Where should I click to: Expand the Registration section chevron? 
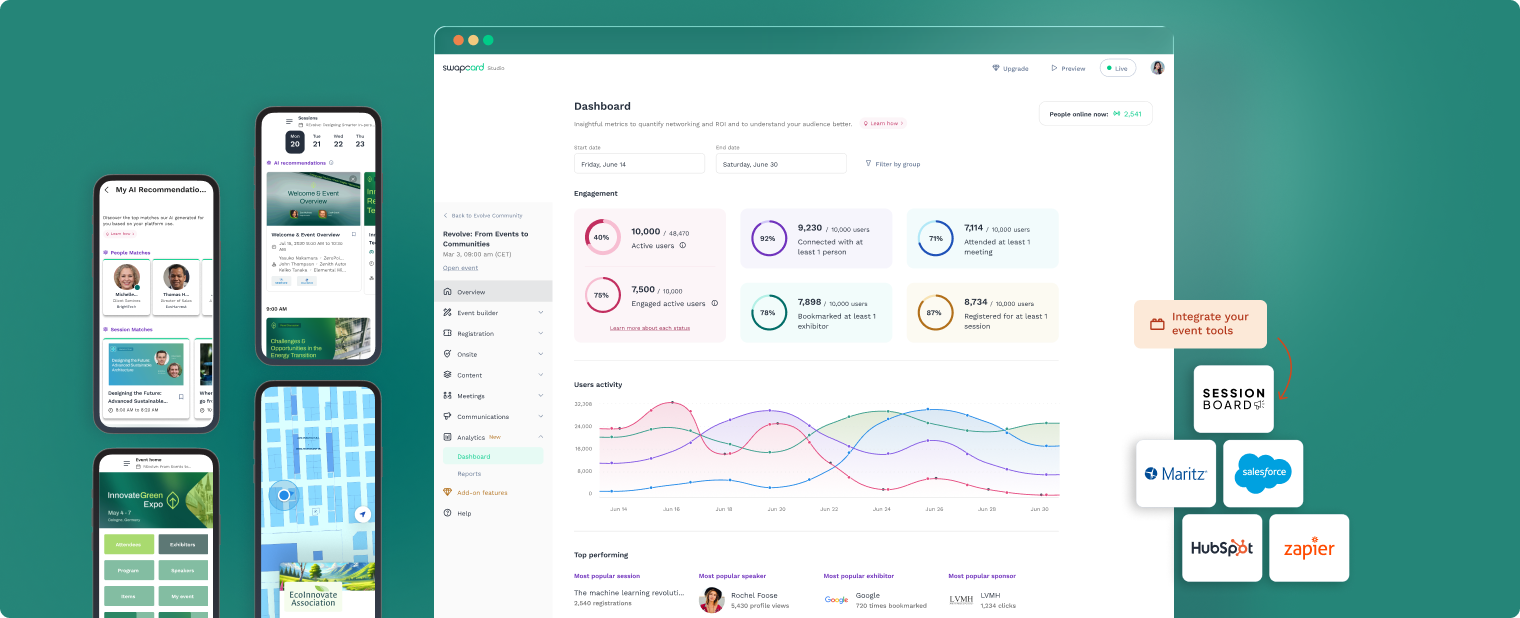tap(540, 333)
